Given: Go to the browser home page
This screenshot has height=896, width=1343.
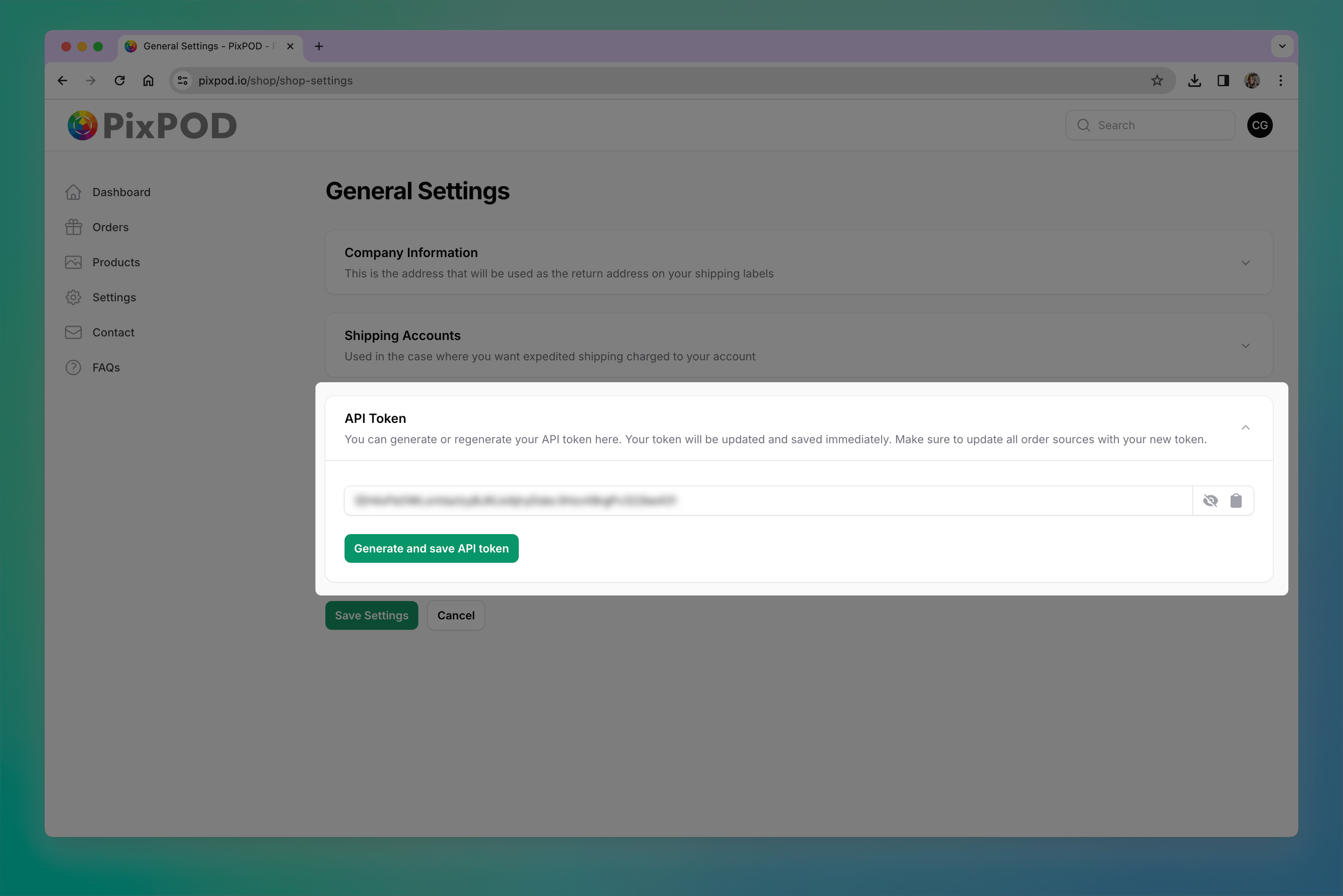Looking at the screenshot, I should coord(148,81).
